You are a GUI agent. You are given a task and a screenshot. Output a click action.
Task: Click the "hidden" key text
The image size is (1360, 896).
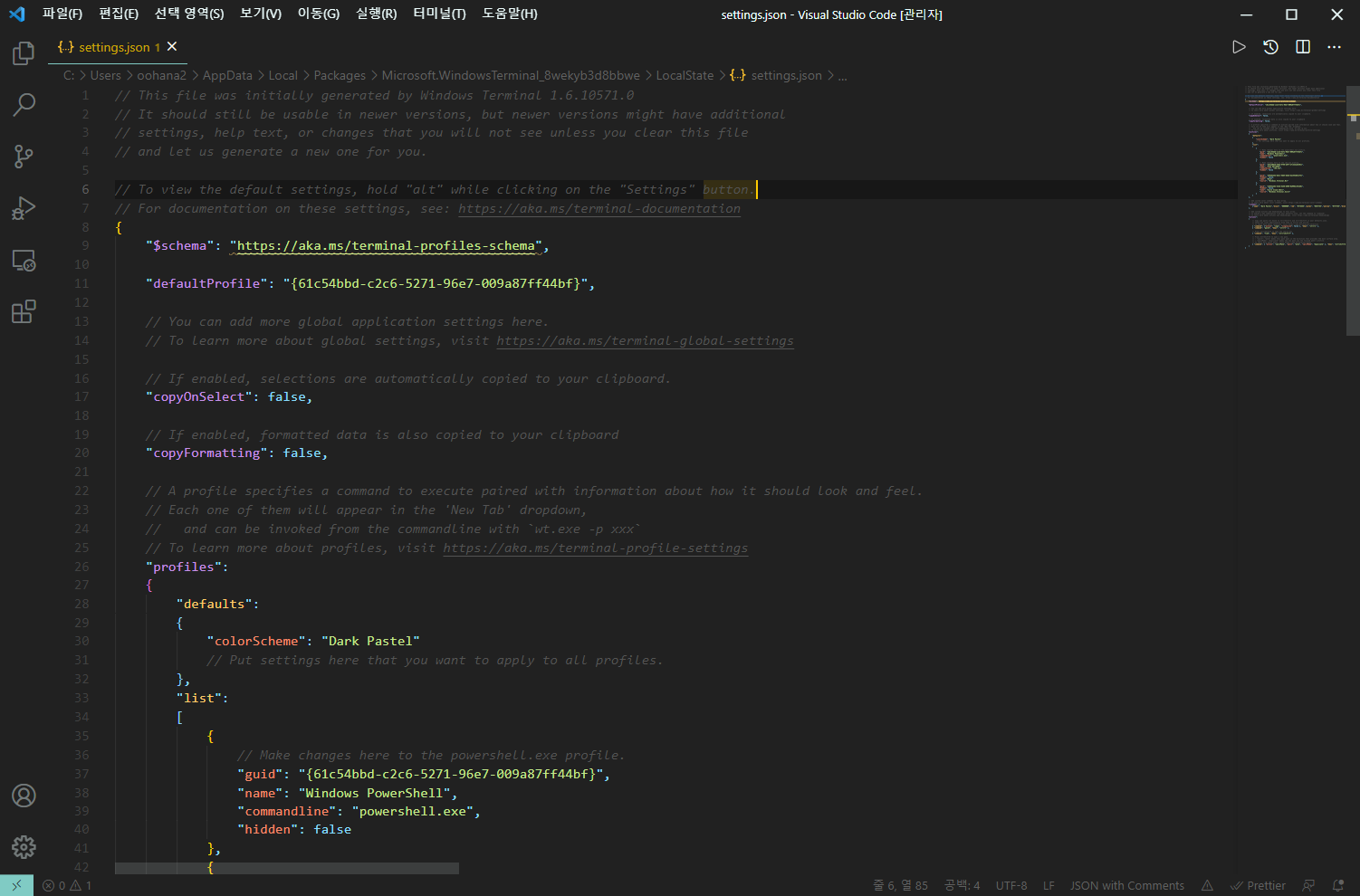tap(267, 829)
